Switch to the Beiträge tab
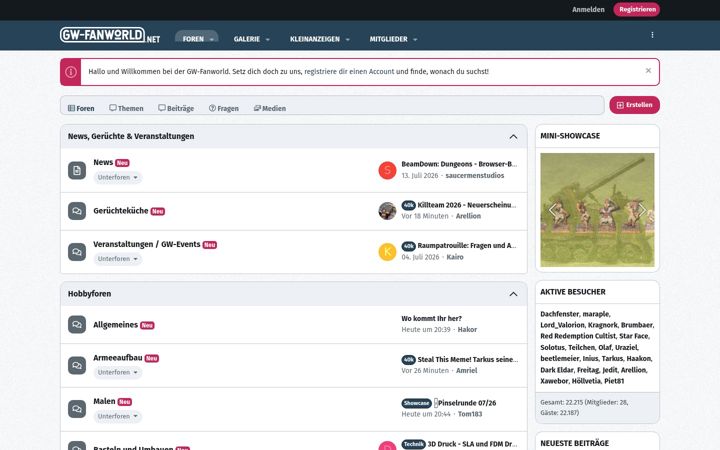The width and height of the screenshot is (720, 450). pos(176,108)
